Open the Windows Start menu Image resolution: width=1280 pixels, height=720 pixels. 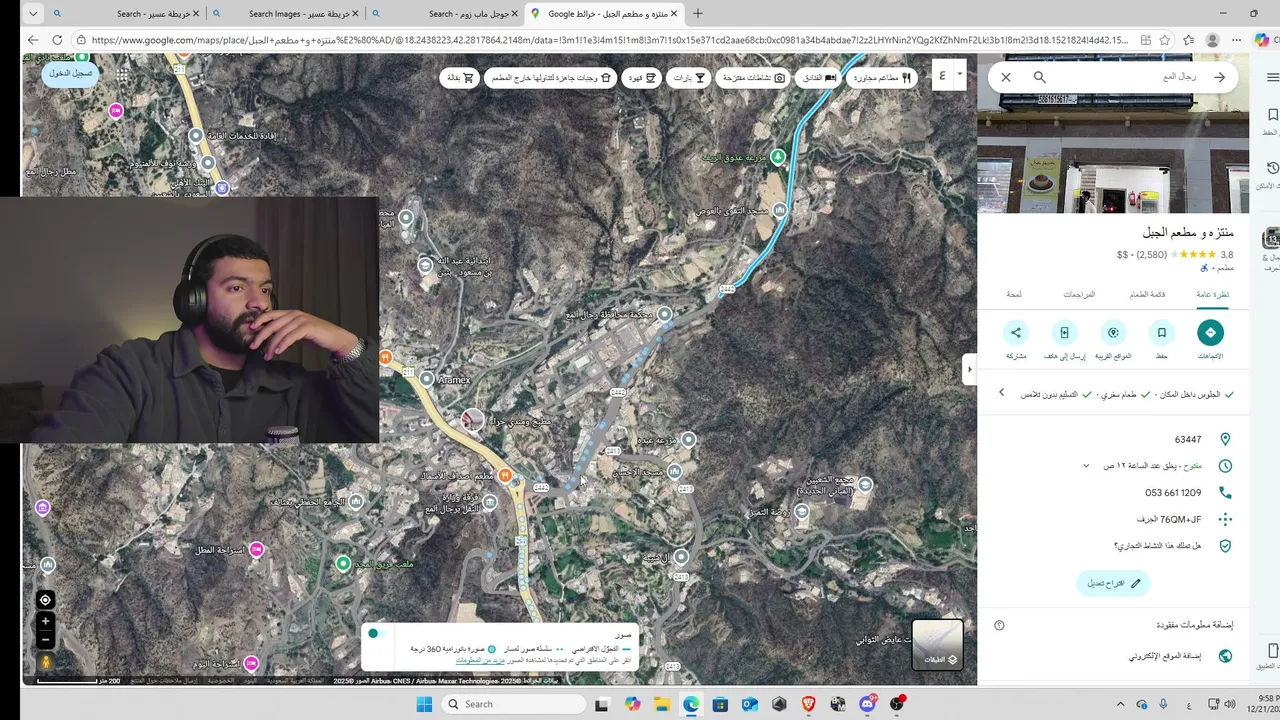tap(424, 704)
